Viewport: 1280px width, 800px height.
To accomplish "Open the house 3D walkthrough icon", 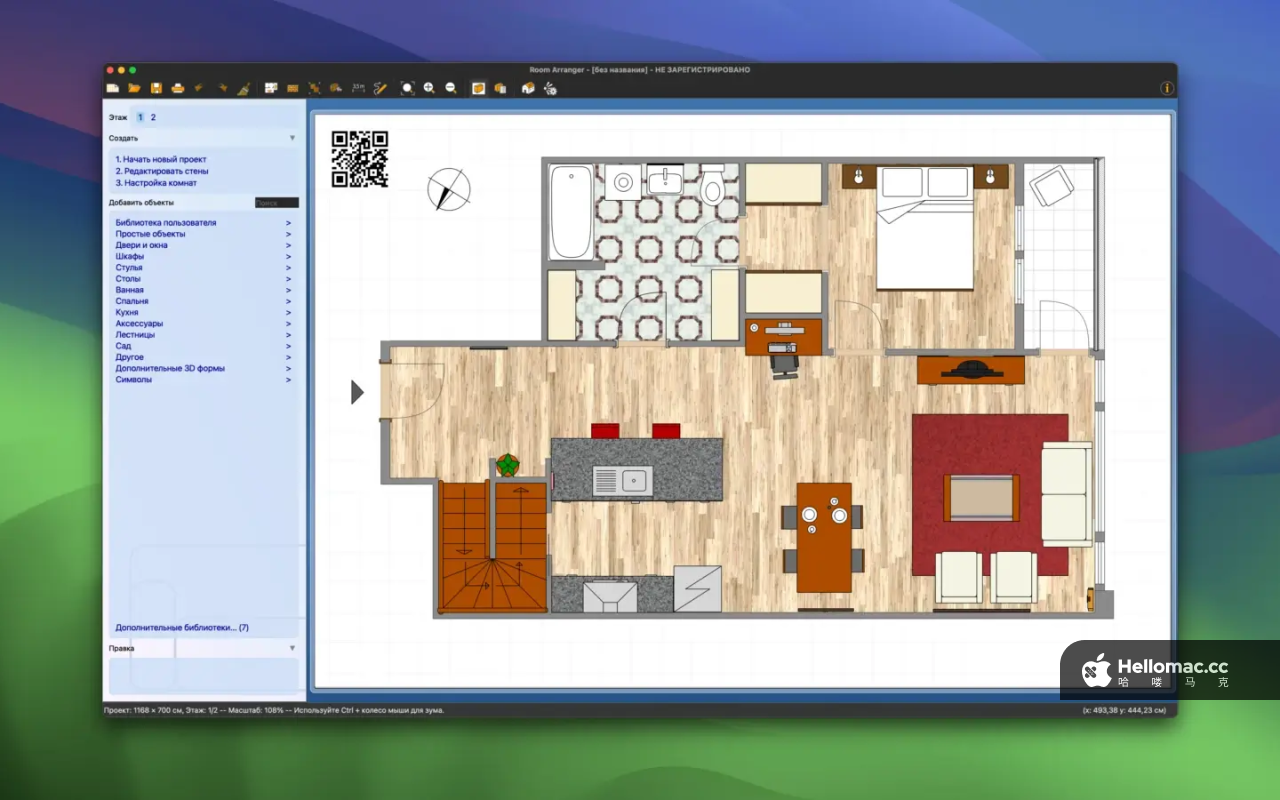I will [528, 88].
